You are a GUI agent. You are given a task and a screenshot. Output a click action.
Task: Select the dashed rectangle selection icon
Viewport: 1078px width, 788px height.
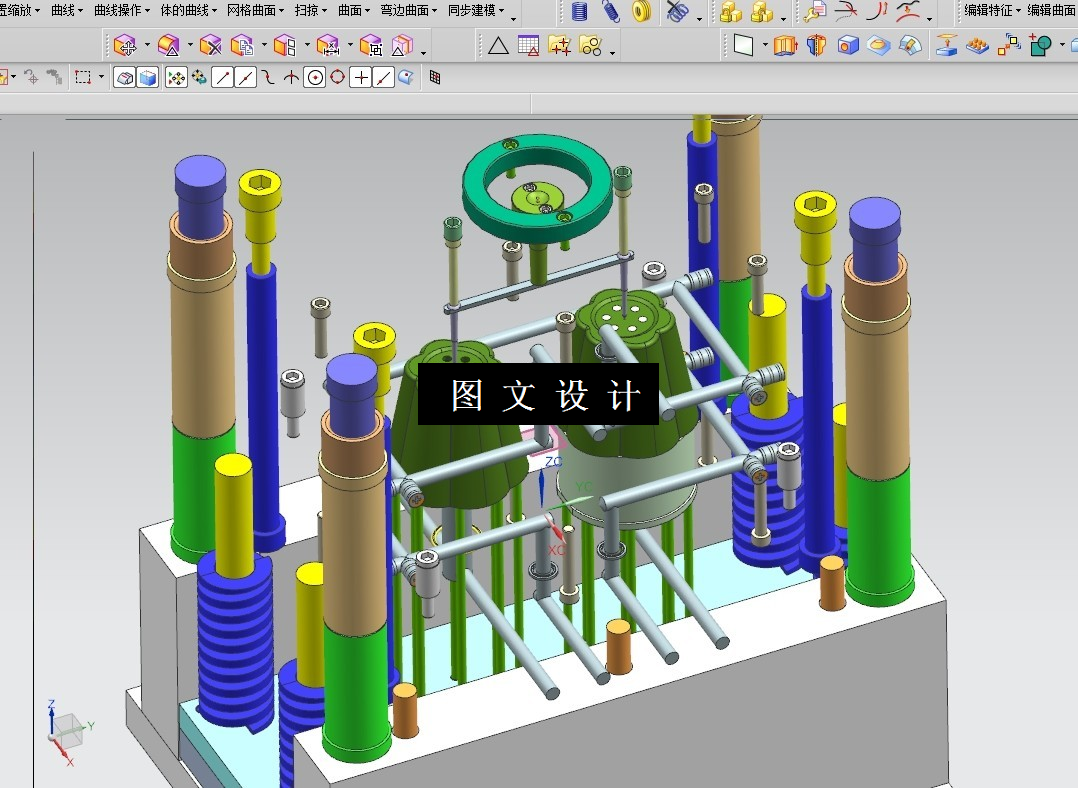click(82, 78)
